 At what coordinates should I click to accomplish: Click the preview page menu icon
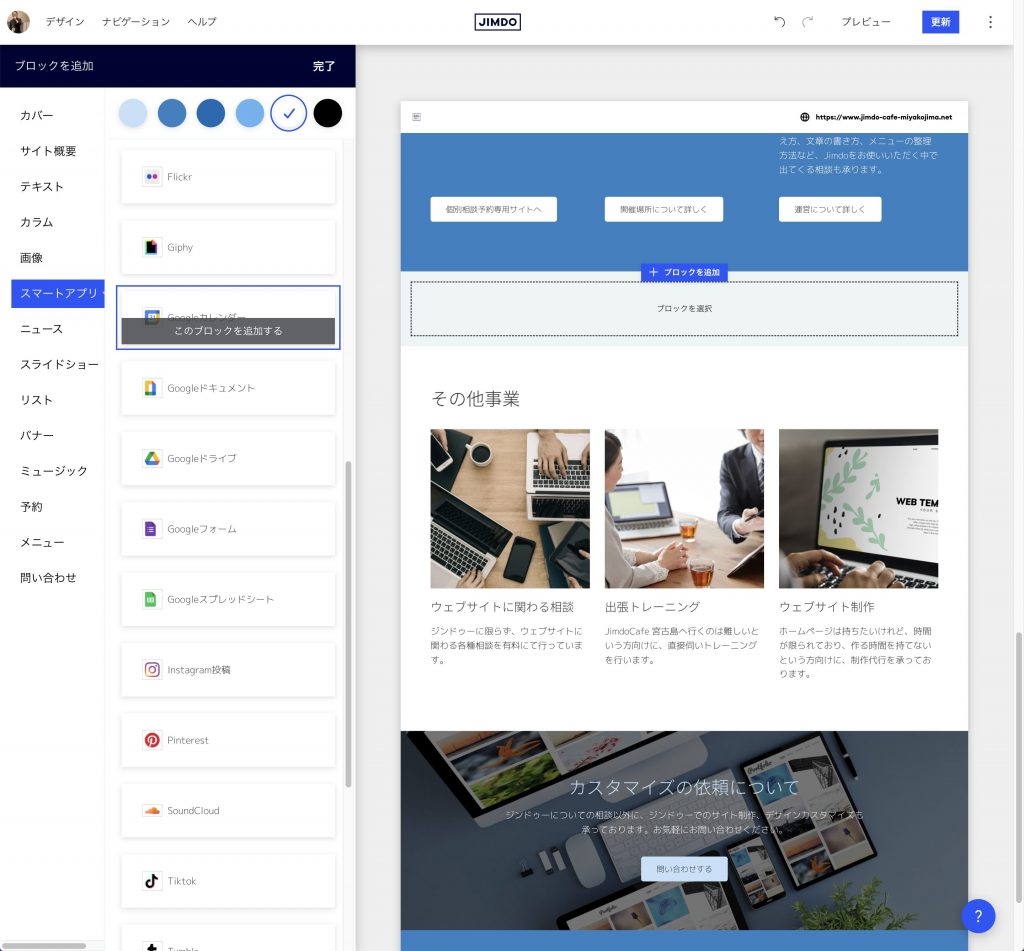(417, 117)
